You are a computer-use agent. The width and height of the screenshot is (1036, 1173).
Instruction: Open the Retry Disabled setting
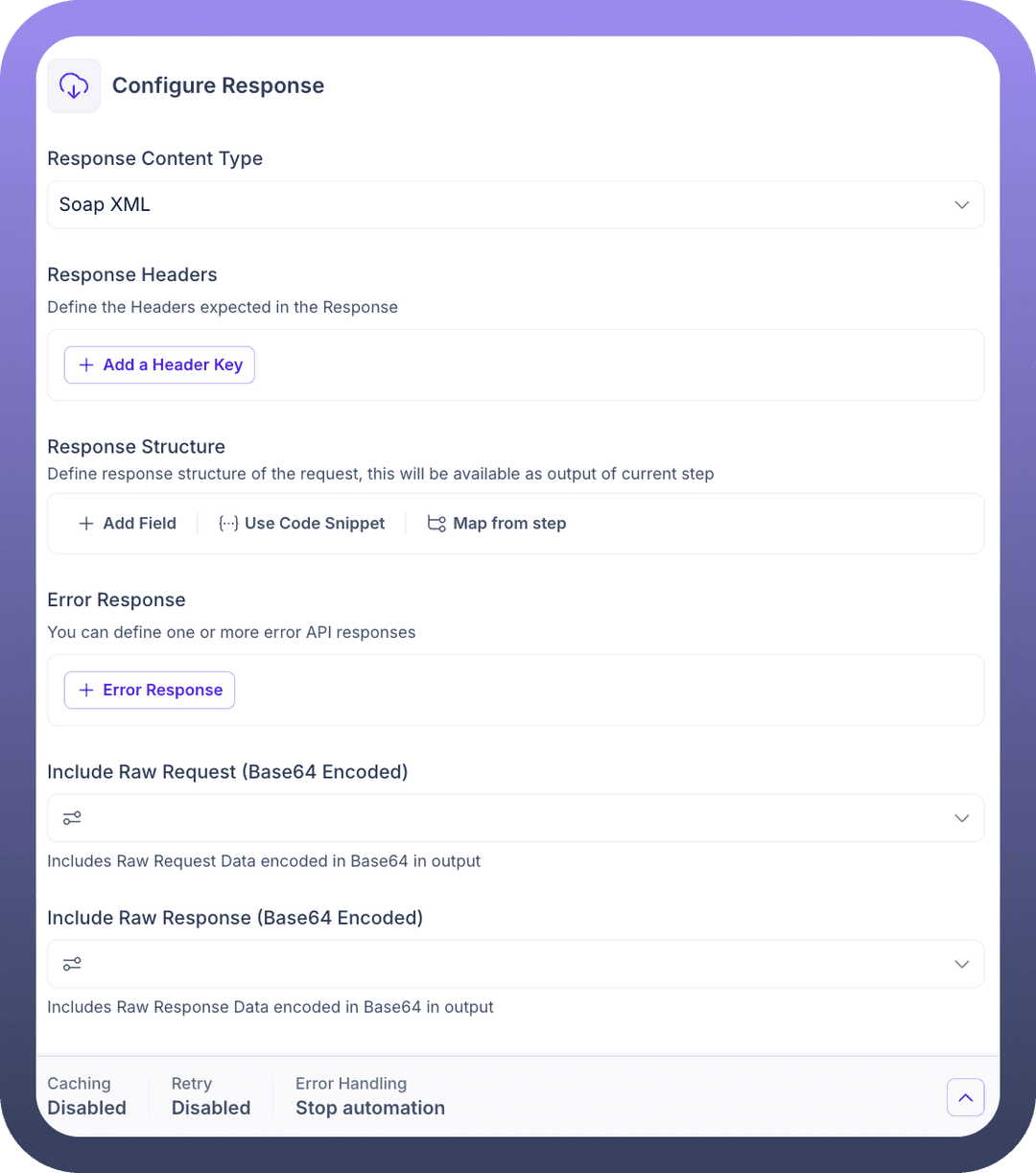coord(210,1096)
